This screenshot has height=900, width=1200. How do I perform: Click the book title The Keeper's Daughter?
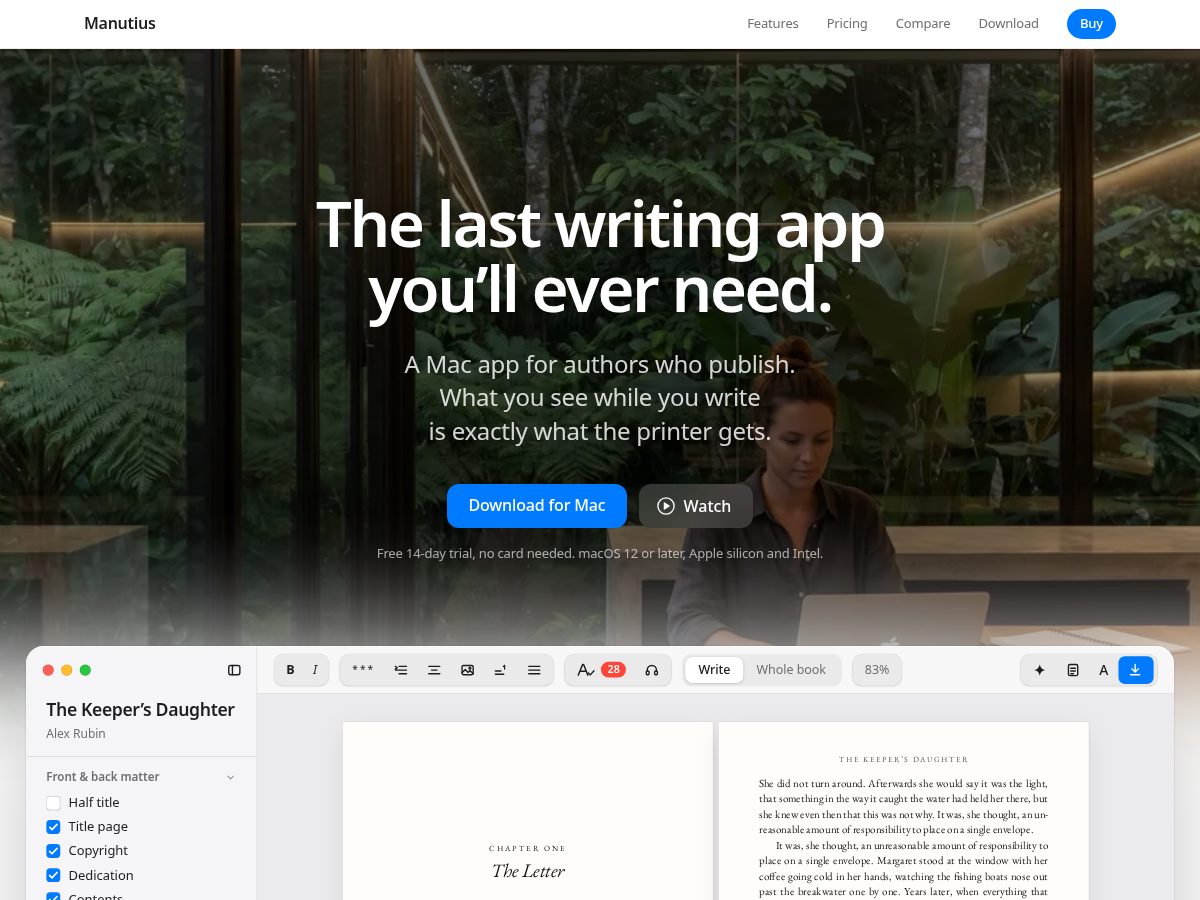pos(140,709)
